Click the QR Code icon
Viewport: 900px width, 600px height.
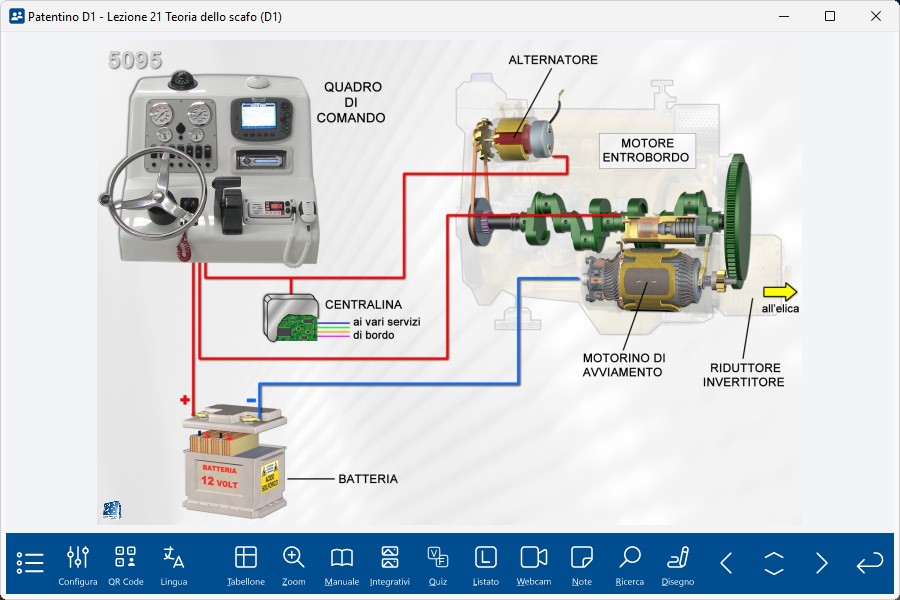[x=126, y=563]
